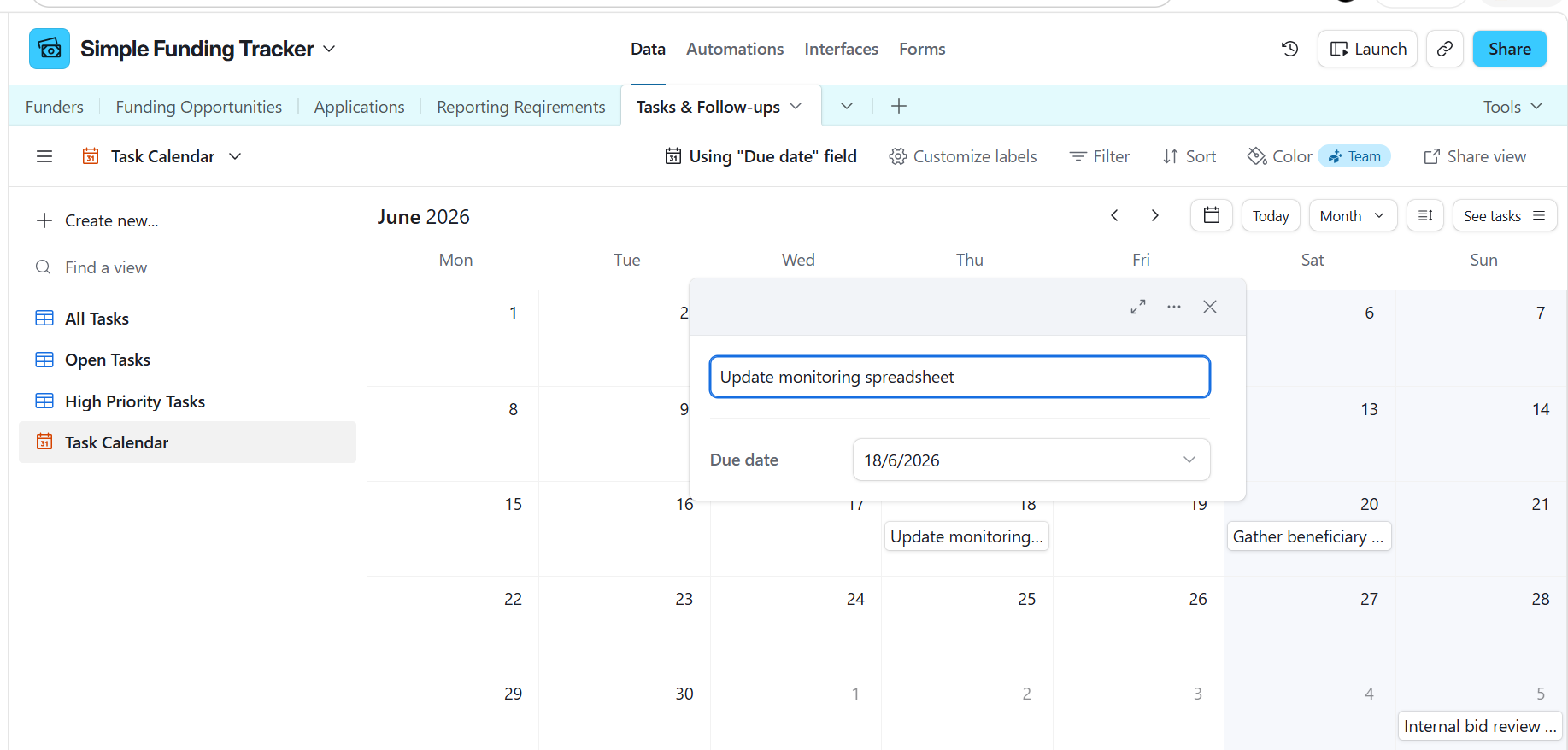Open the Reporting Reqirements table tab

(x=521, y=106)
